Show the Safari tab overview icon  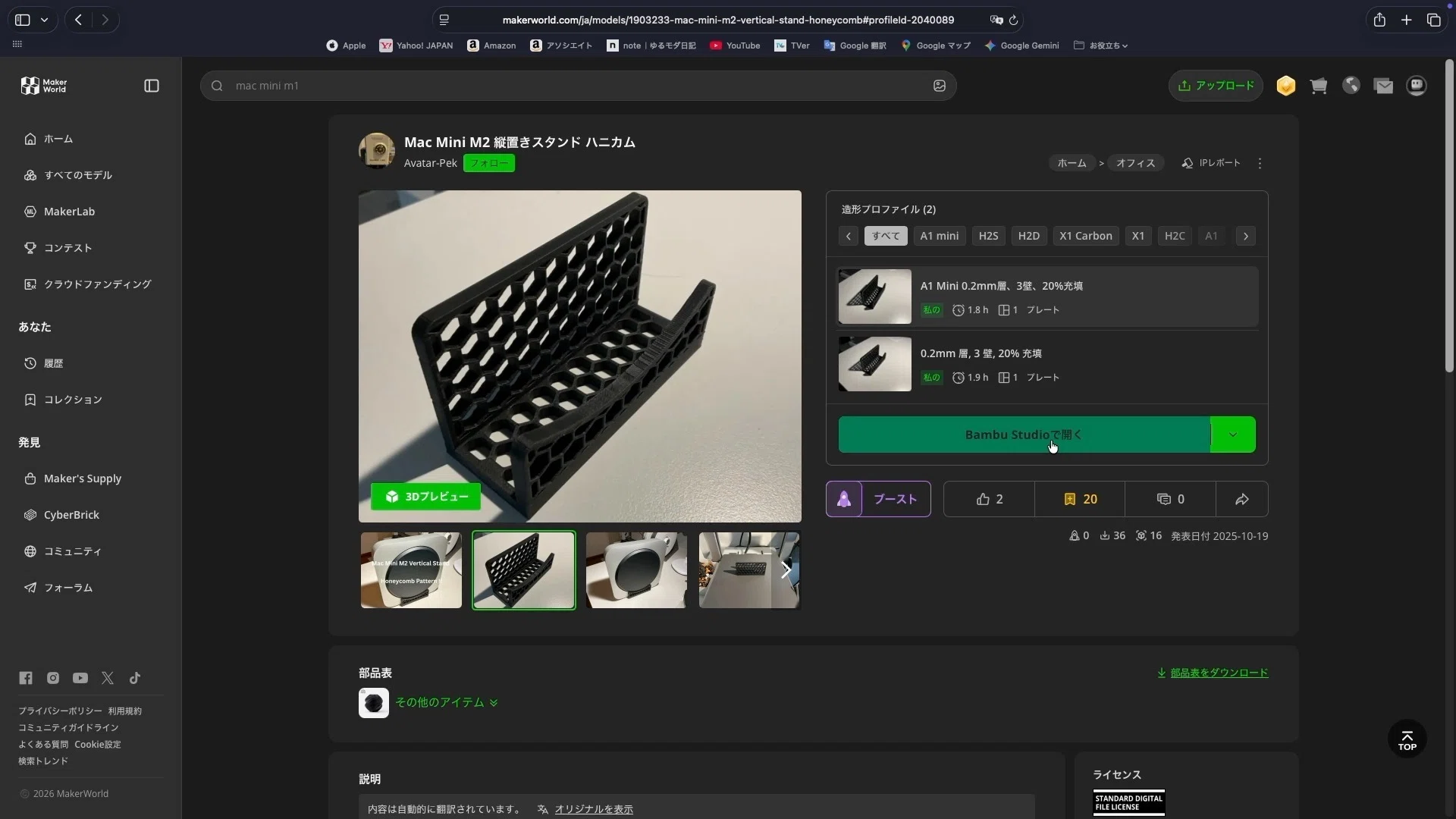[x=1434, y=20]
